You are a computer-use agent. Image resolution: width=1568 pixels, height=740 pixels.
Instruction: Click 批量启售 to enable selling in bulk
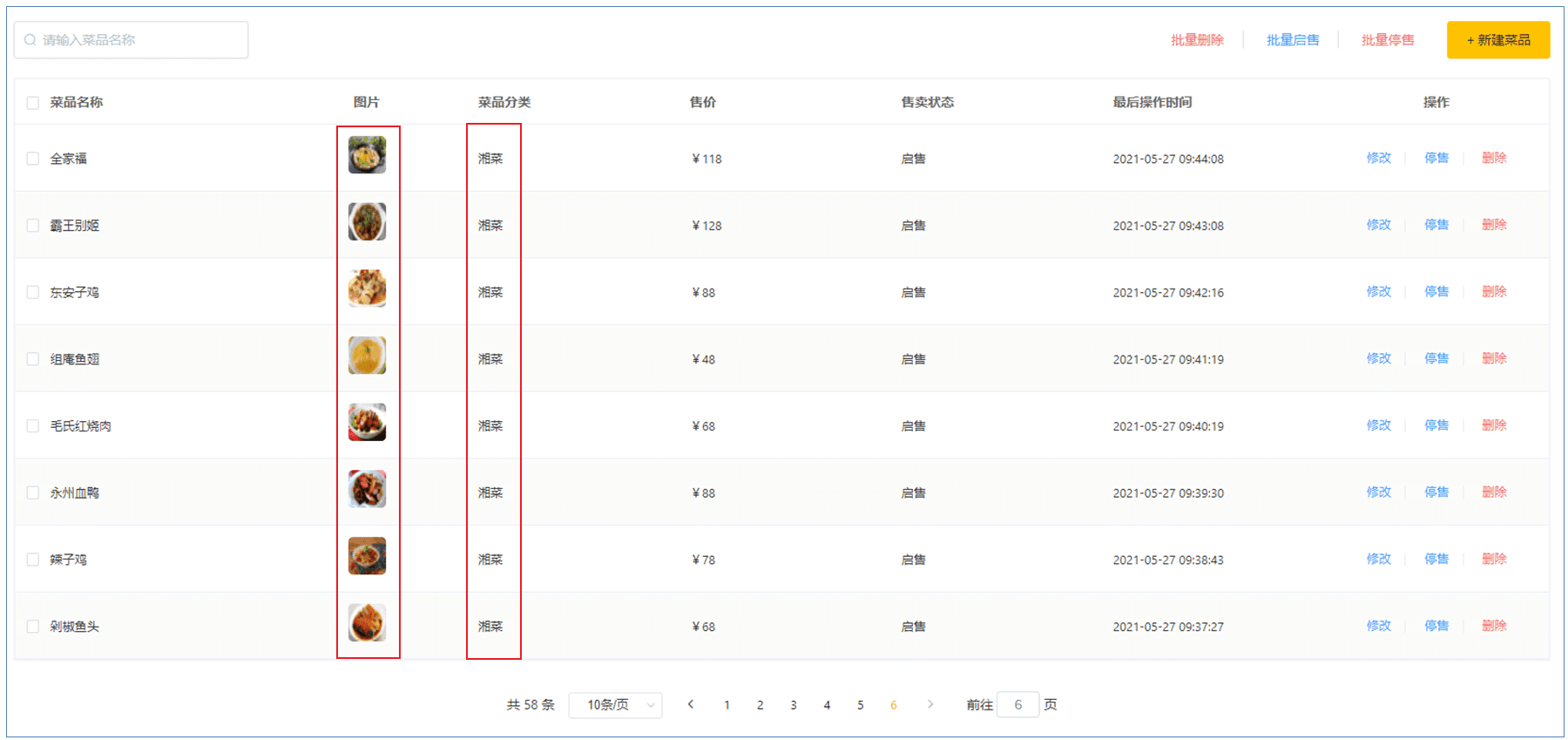tap(1293, 40)
